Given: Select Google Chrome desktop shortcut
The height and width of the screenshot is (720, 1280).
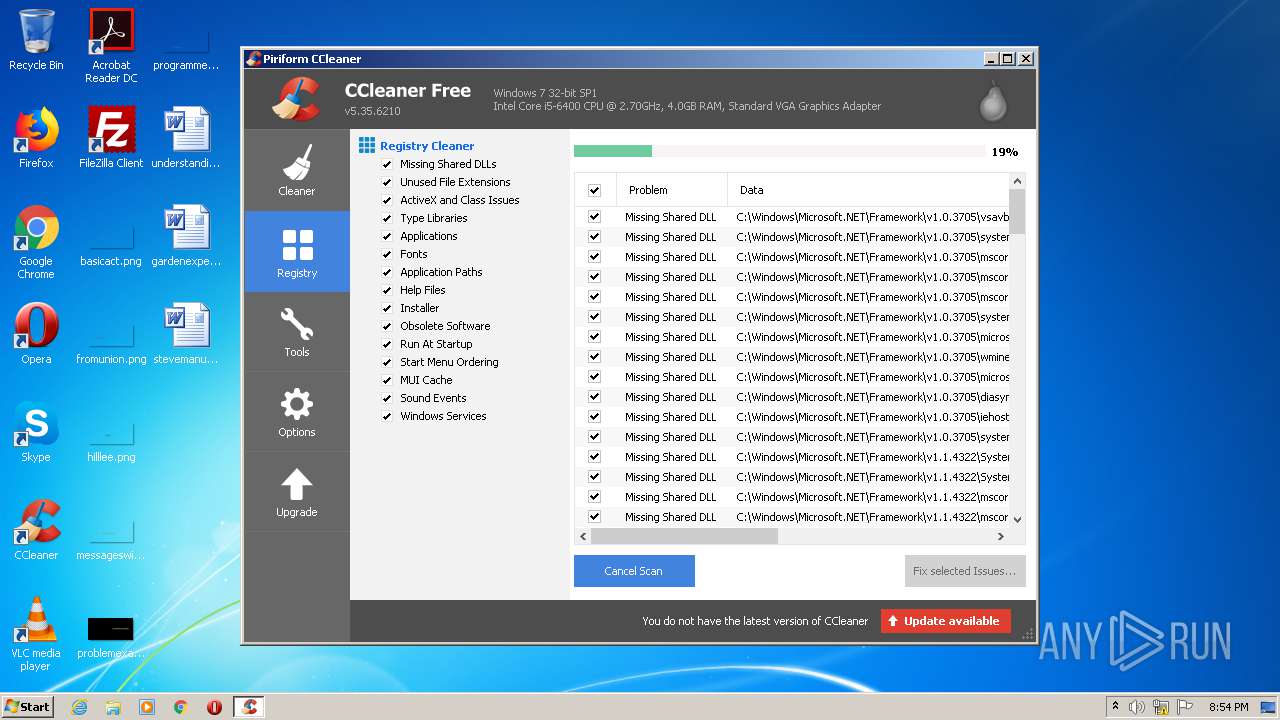Looking at the screenshot, I should (x=36, y=242).
